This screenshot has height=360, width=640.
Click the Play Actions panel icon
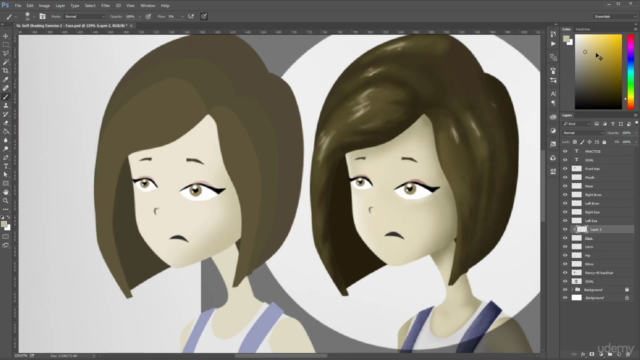553,44
